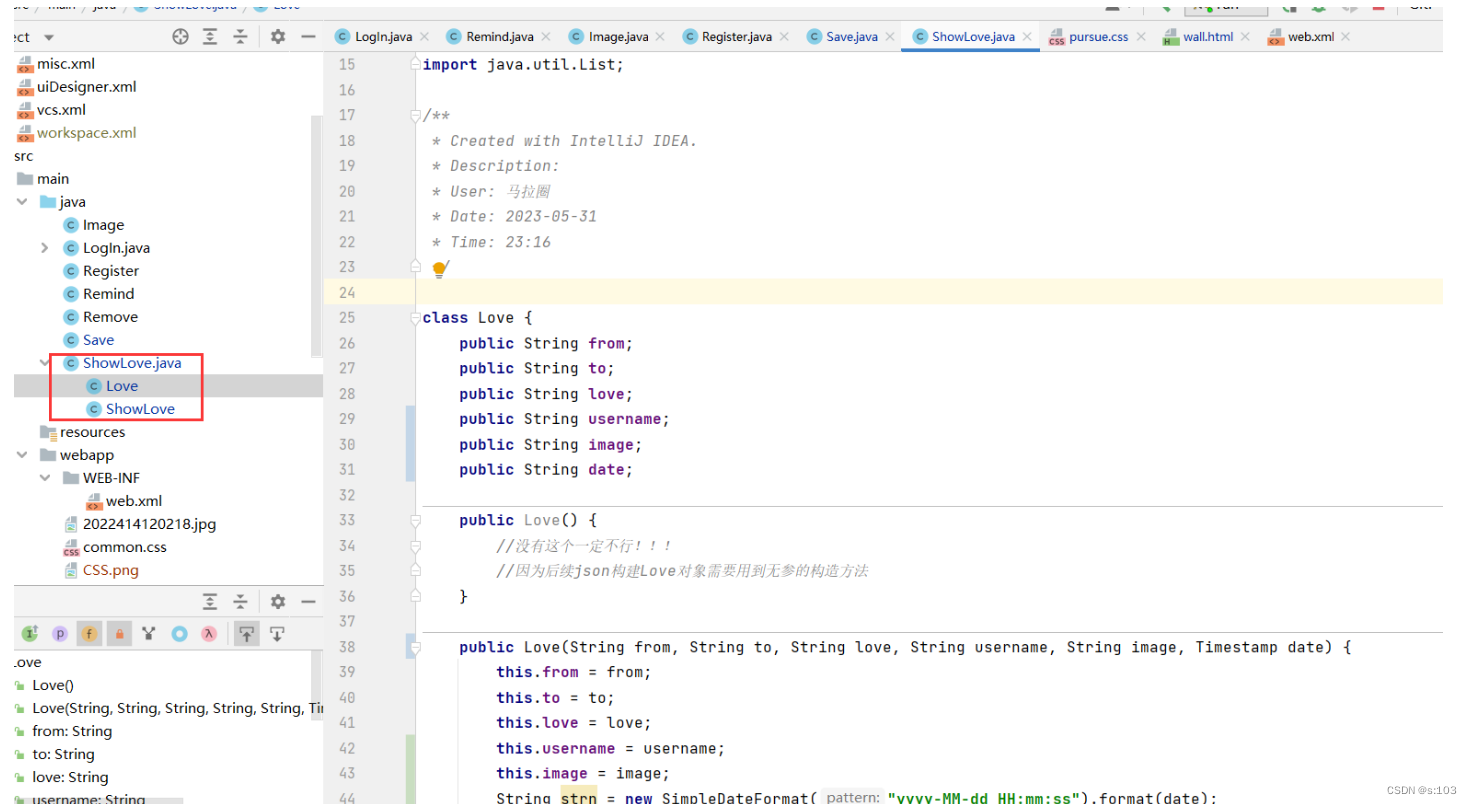
Task: Open the Project view selector dropdown arrow
Action: [49, 37]
